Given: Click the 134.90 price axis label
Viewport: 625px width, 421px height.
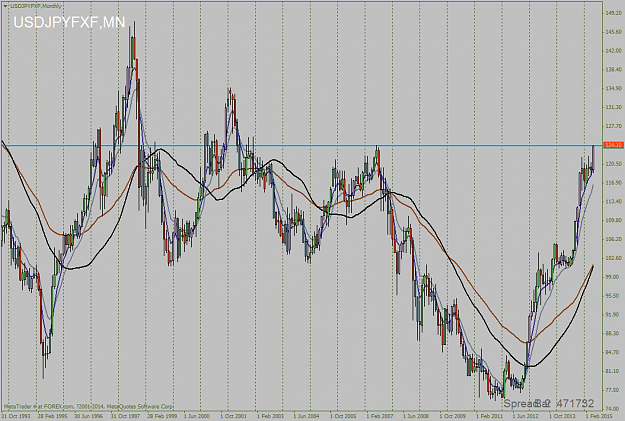Looking at the screenshot, I should click(613, 89).
